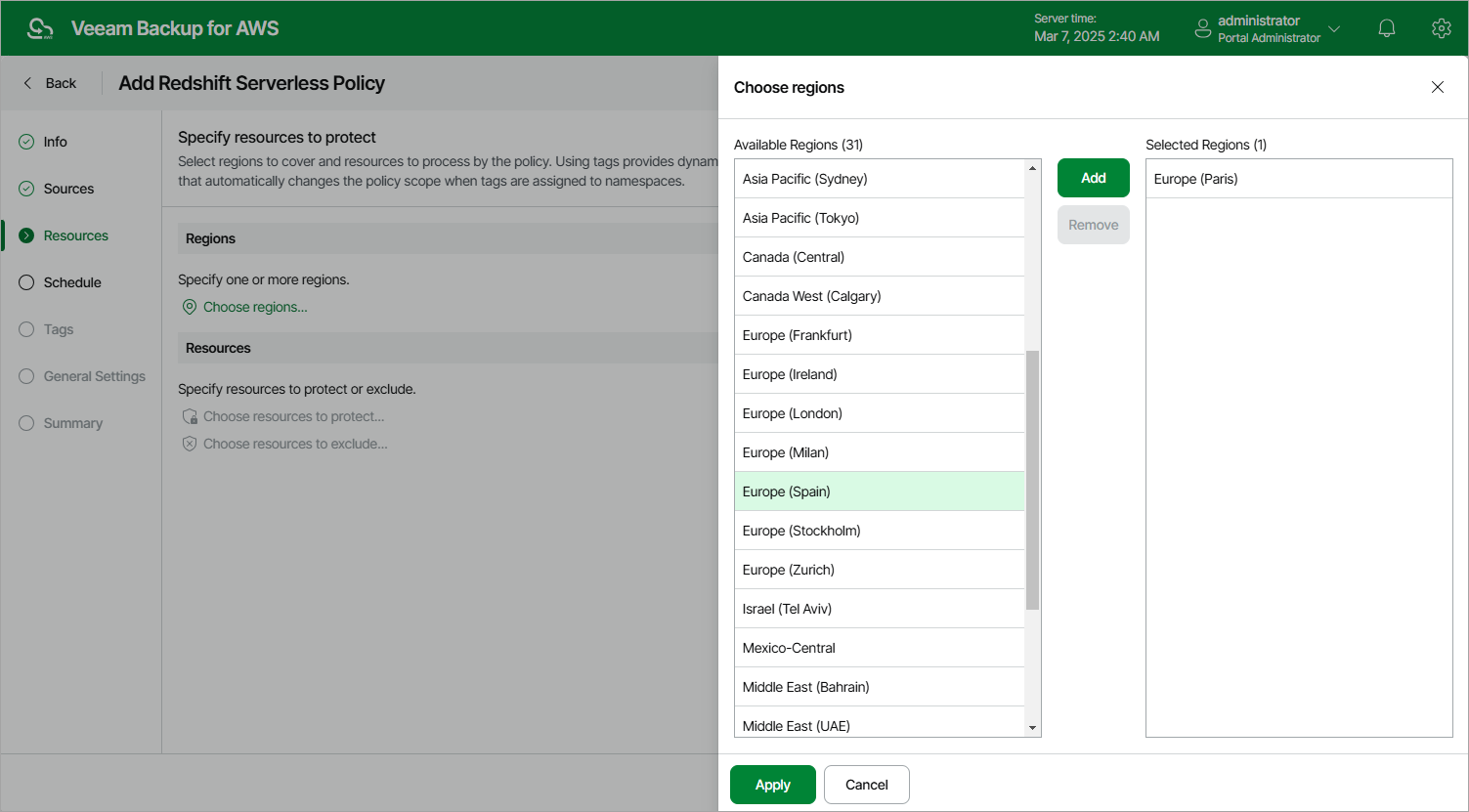Viewport: 1469px width, 812px height.
Task: Click the Veeam Backup for AWS logo
Action: [x=40, y=28]
